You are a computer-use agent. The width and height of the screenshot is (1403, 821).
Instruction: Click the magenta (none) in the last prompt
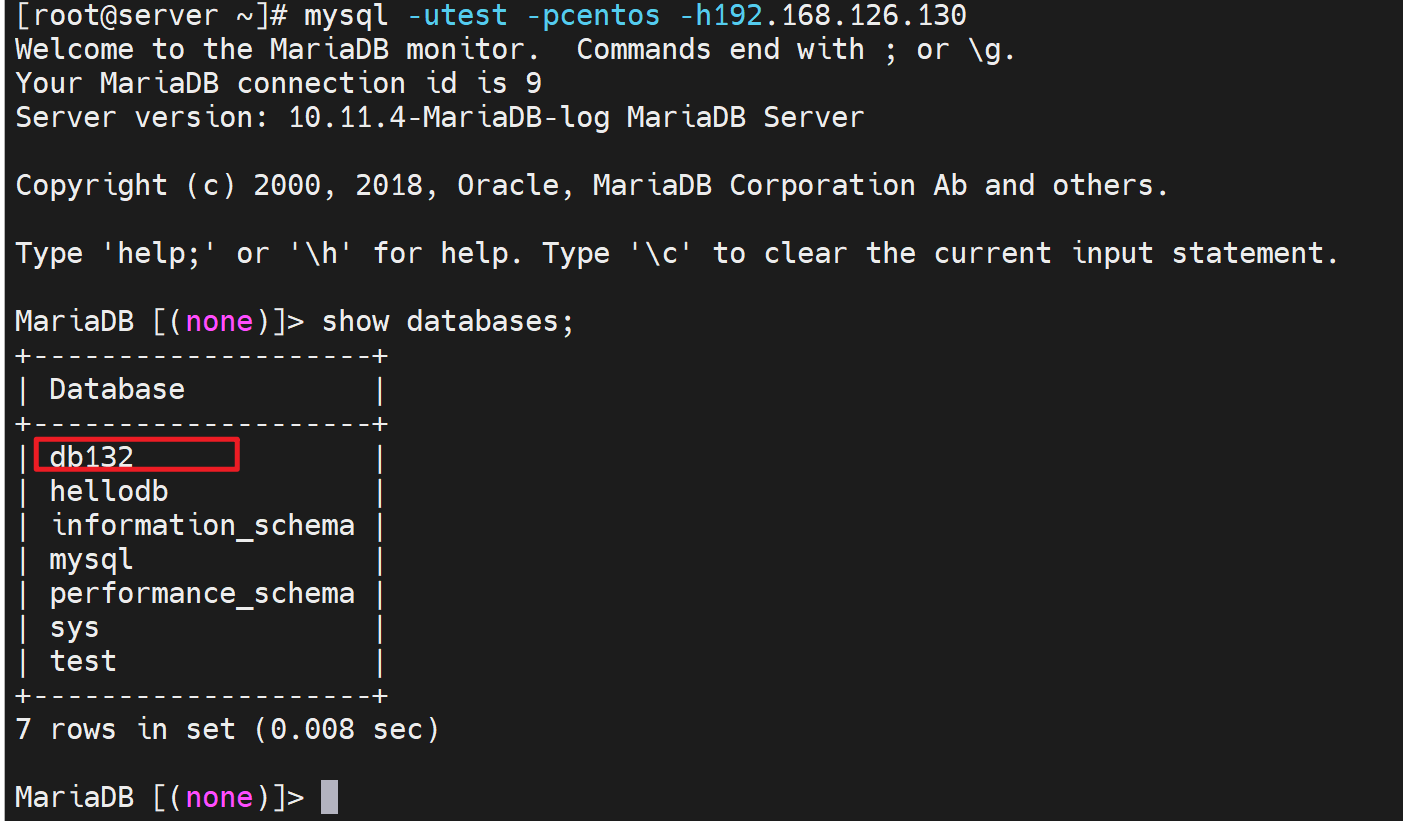click(x=220, y=797)
